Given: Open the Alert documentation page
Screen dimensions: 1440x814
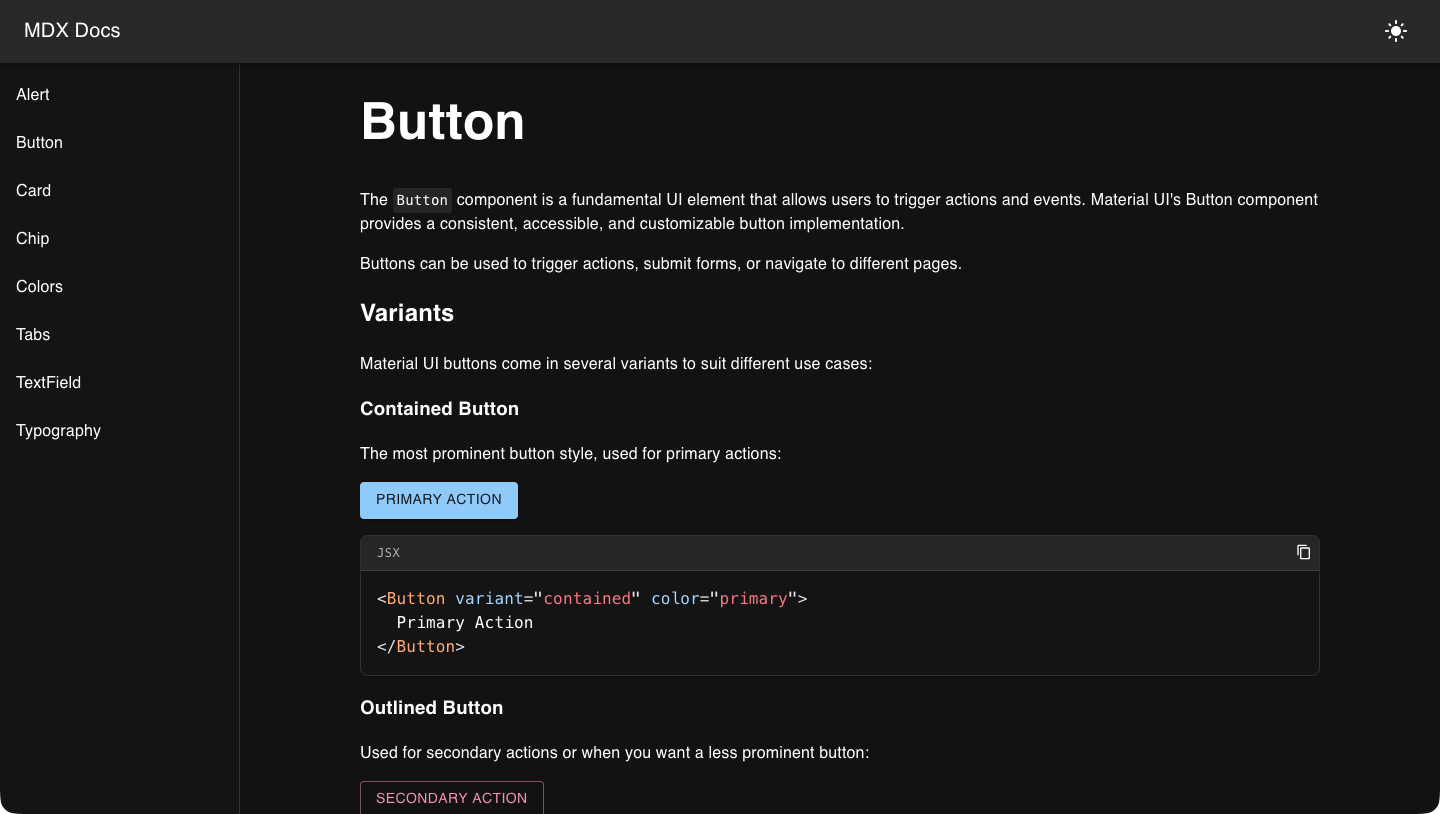Looking at the screenshot, I should coord(32,94).
